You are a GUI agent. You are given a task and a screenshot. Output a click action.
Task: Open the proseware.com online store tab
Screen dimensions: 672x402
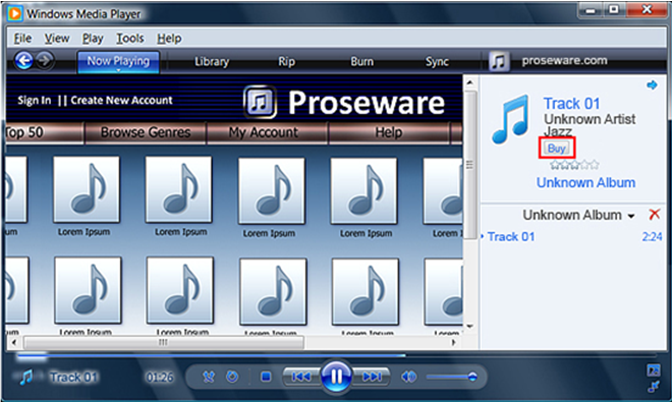coord(564,61)
